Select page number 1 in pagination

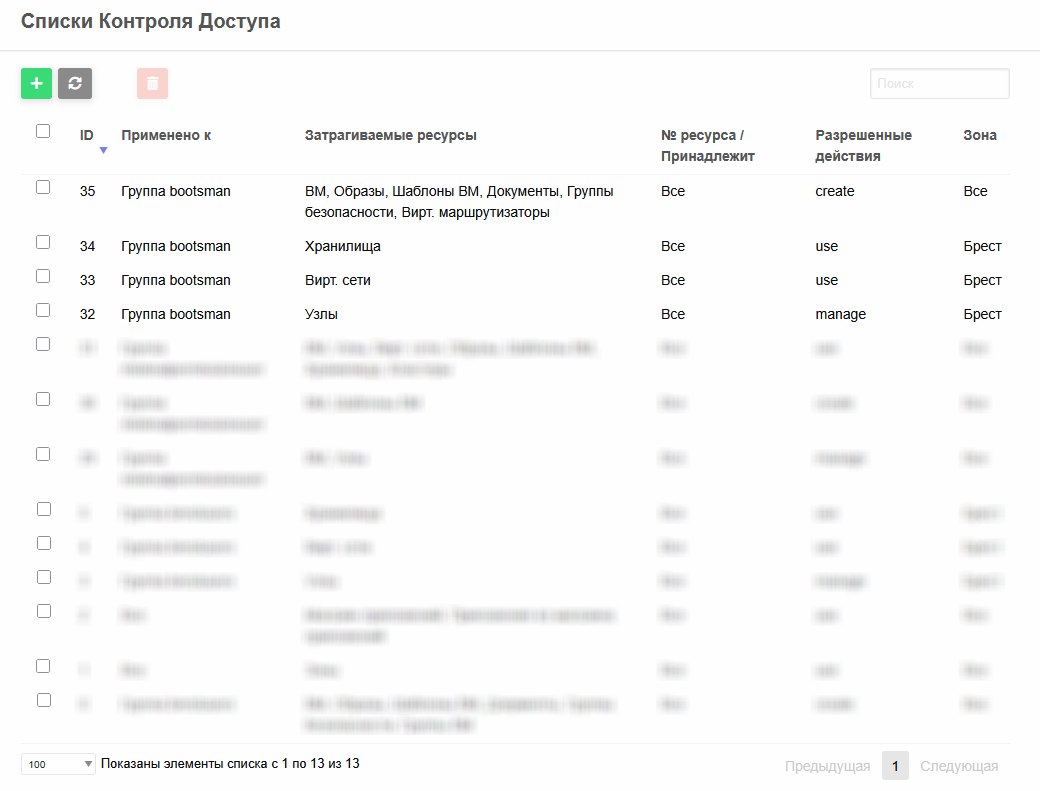[895, 766]
